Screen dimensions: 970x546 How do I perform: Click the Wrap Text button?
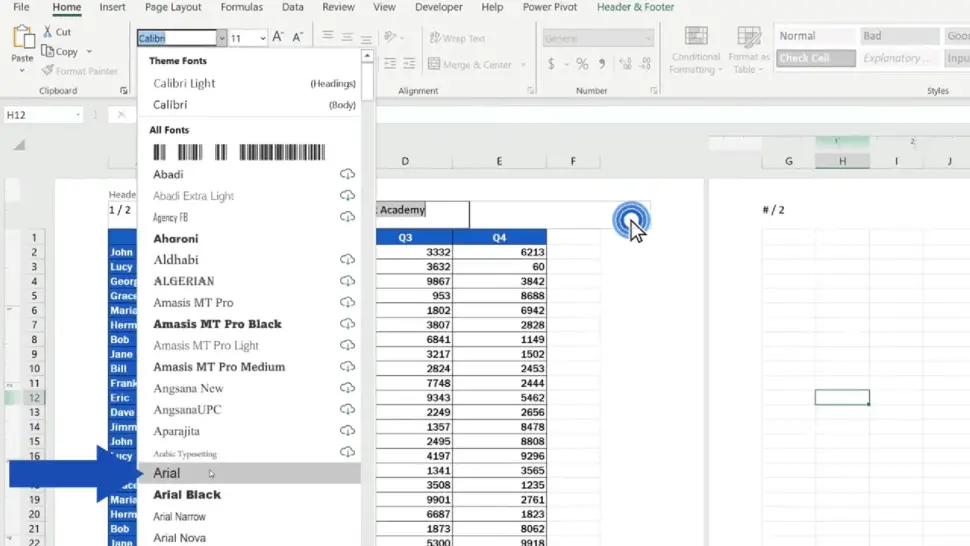[x=457, y=38]
